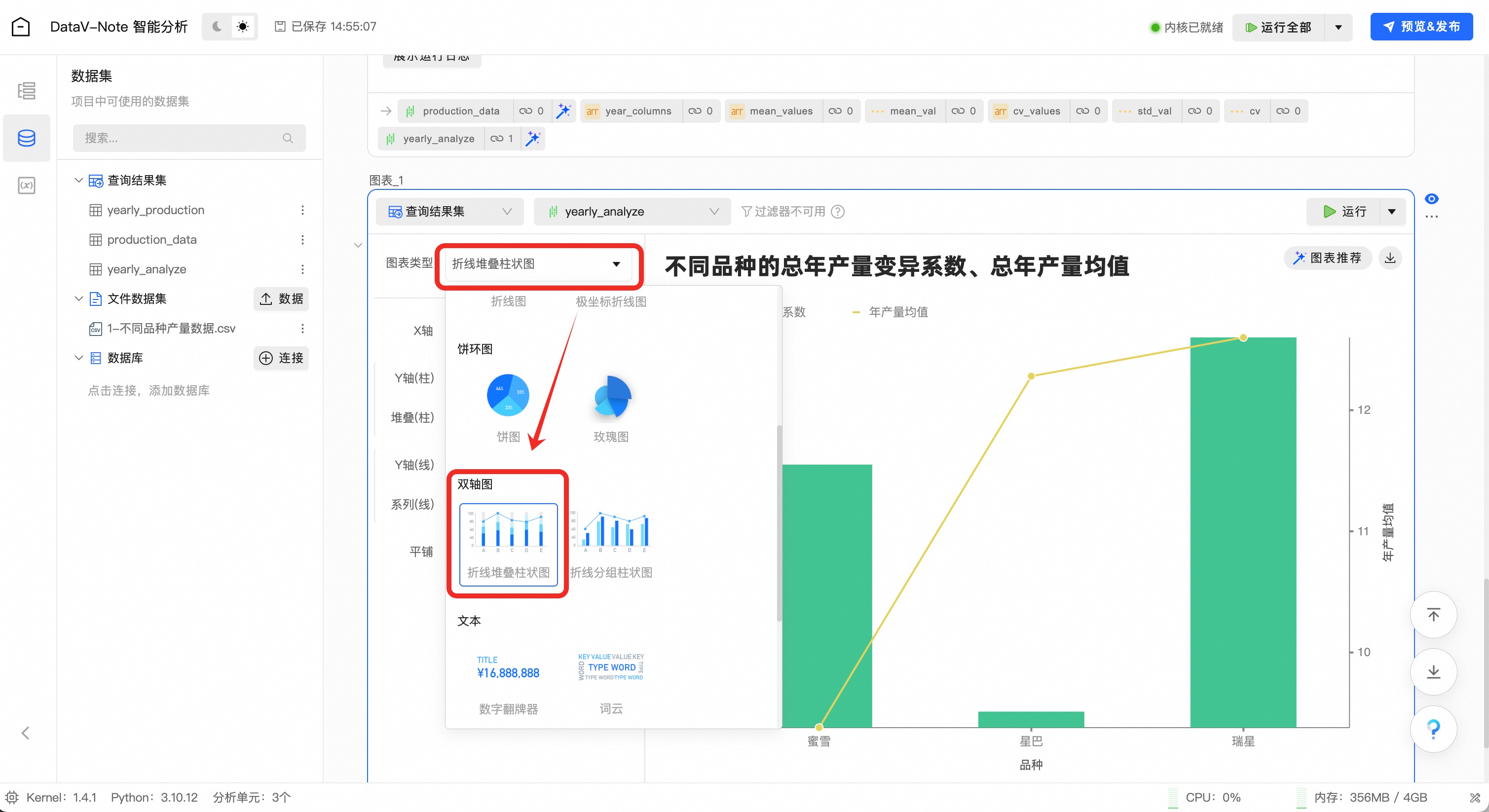Click the 预览&发布 button
The height and width of the screenshot is (812, 1489).
[x=1421, y=27]
